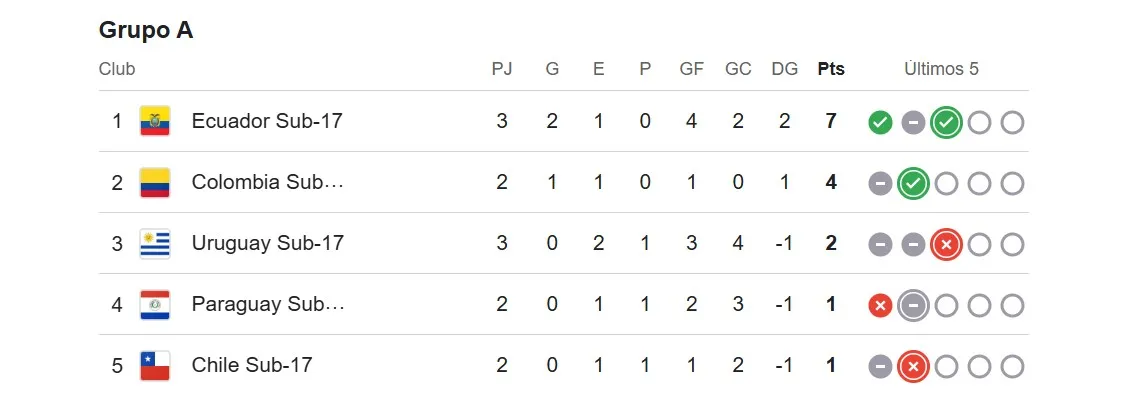Click the Colombia flag icon

click(x=155, y=183)
